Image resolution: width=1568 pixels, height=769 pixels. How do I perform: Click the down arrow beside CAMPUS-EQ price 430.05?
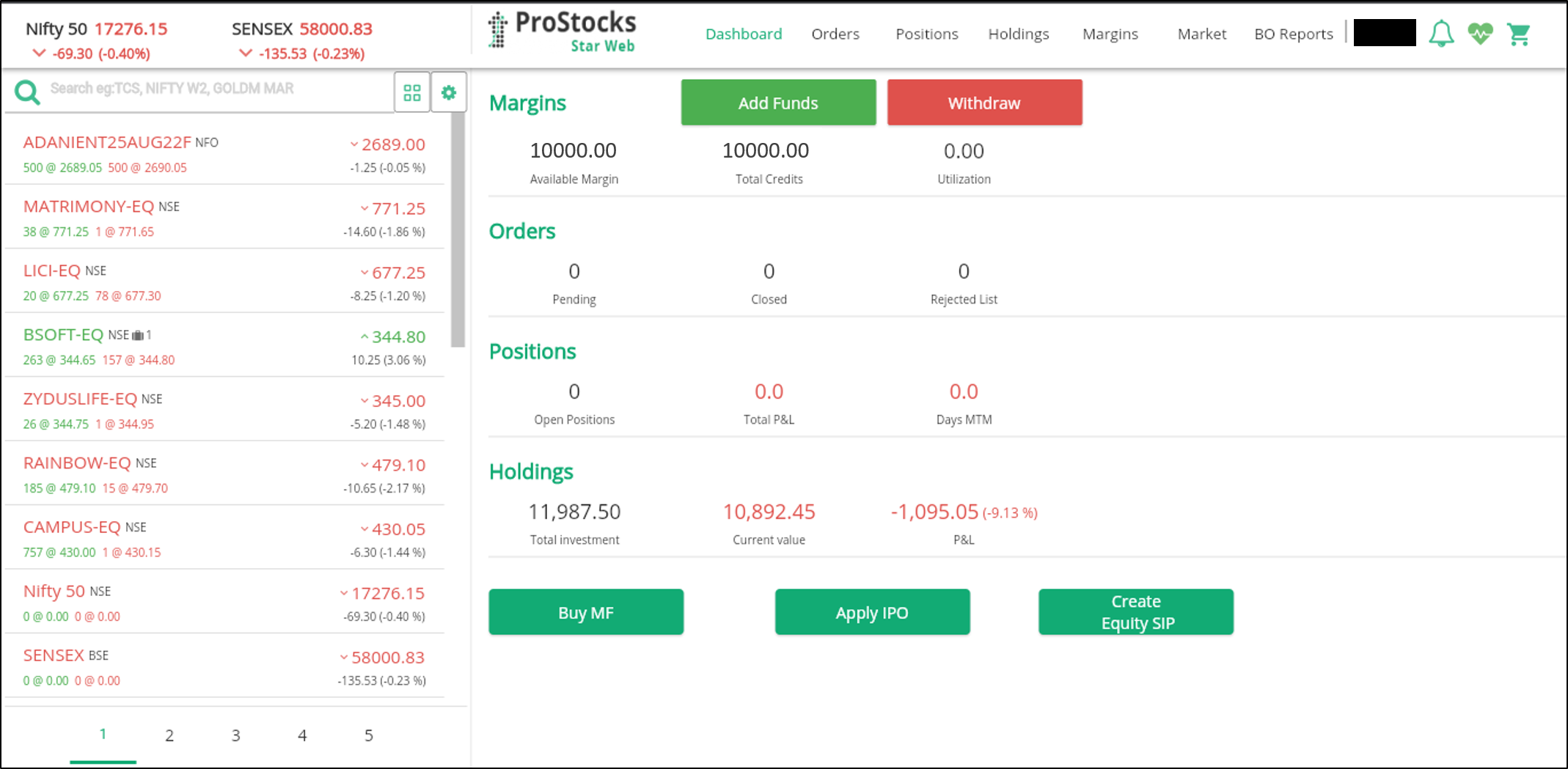click(x=364, y=529)
